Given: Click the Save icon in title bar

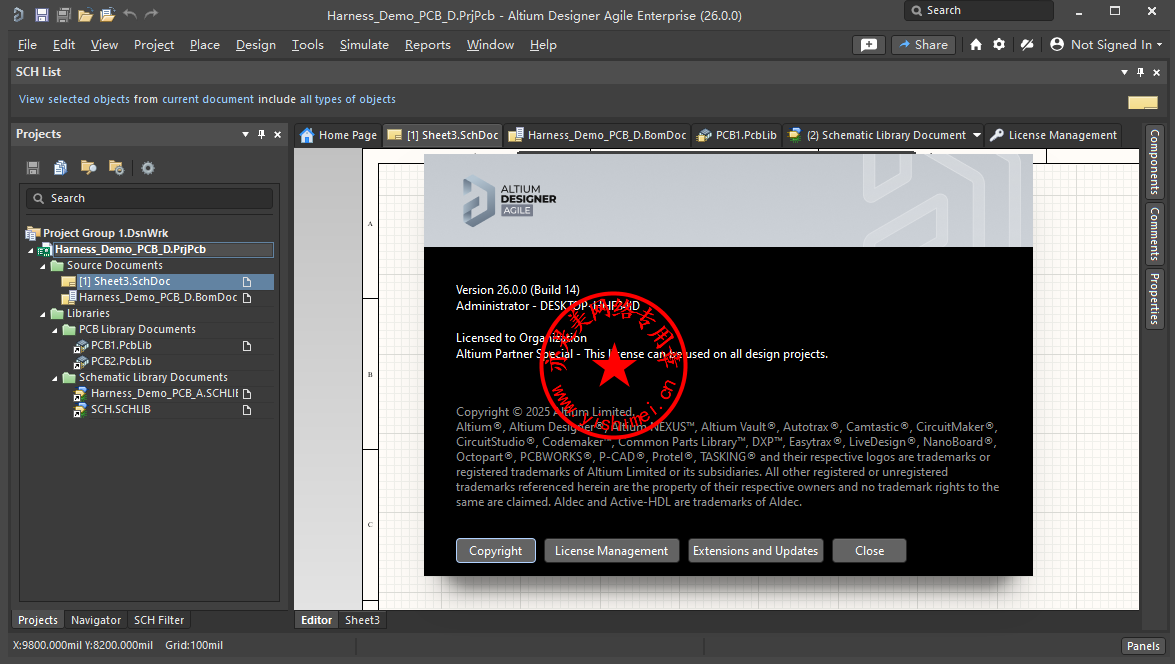Looking at the screenshot, I should 41,15.
